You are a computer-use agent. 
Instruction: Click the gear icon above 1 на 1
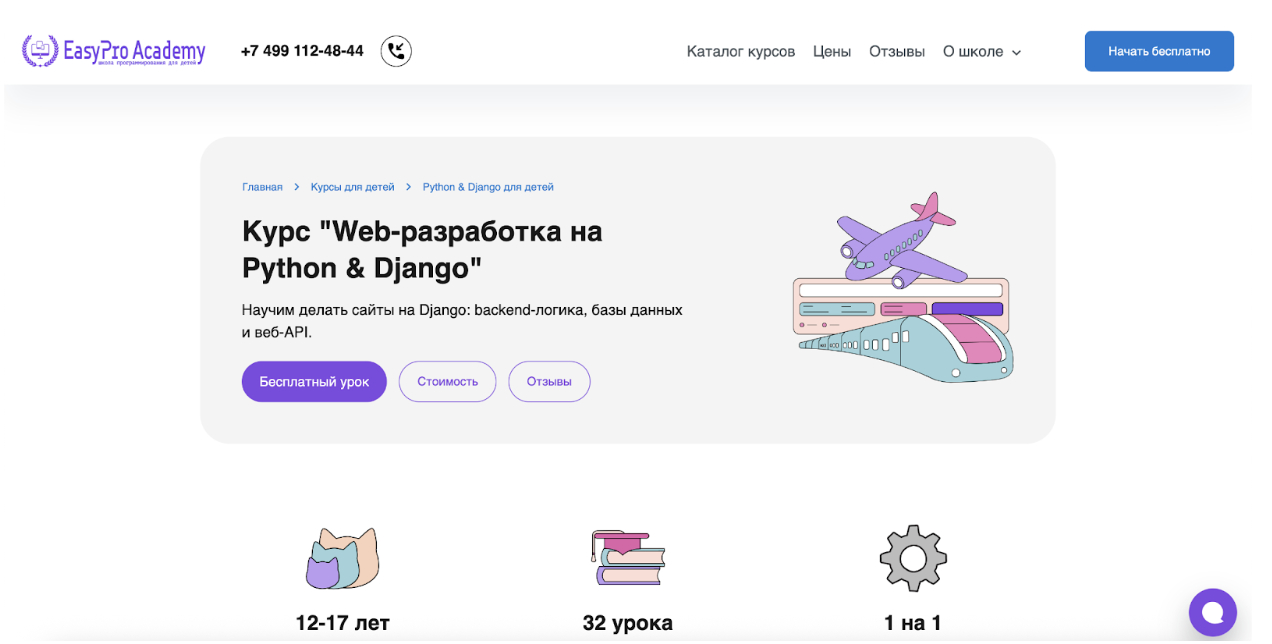pos(913,558)
